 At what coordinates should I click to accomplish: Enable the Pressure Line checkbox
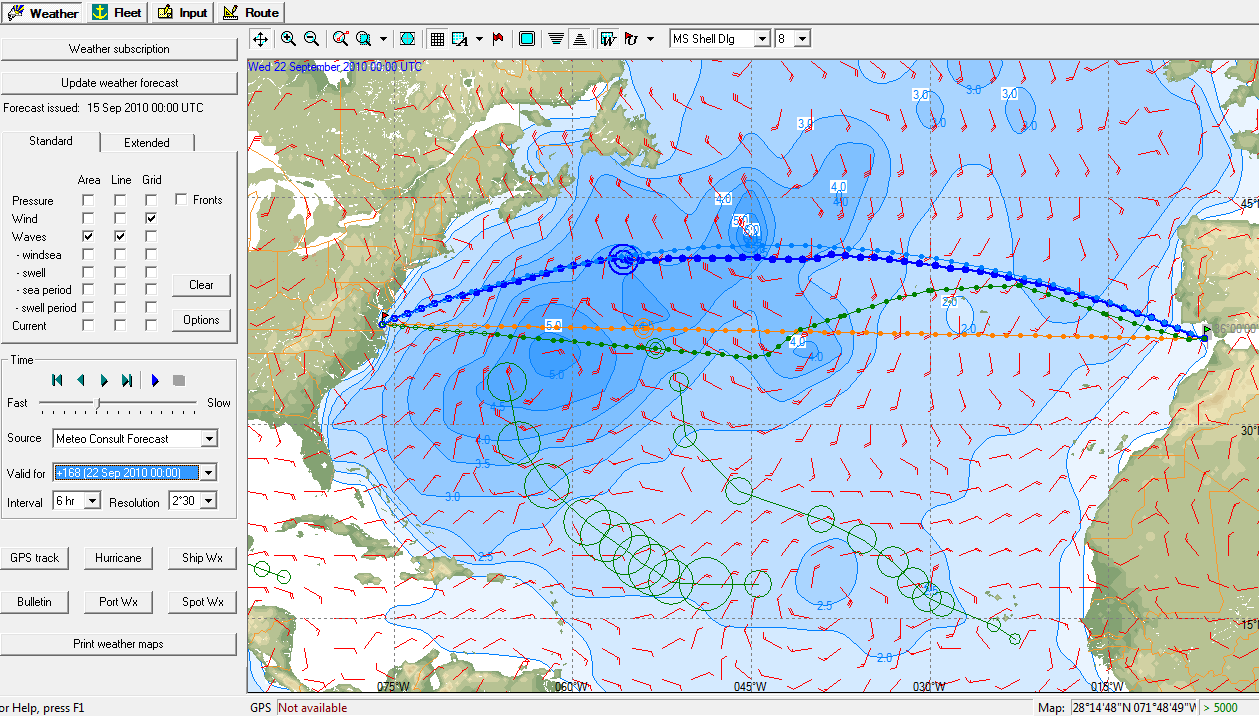[x=120, y=201]
